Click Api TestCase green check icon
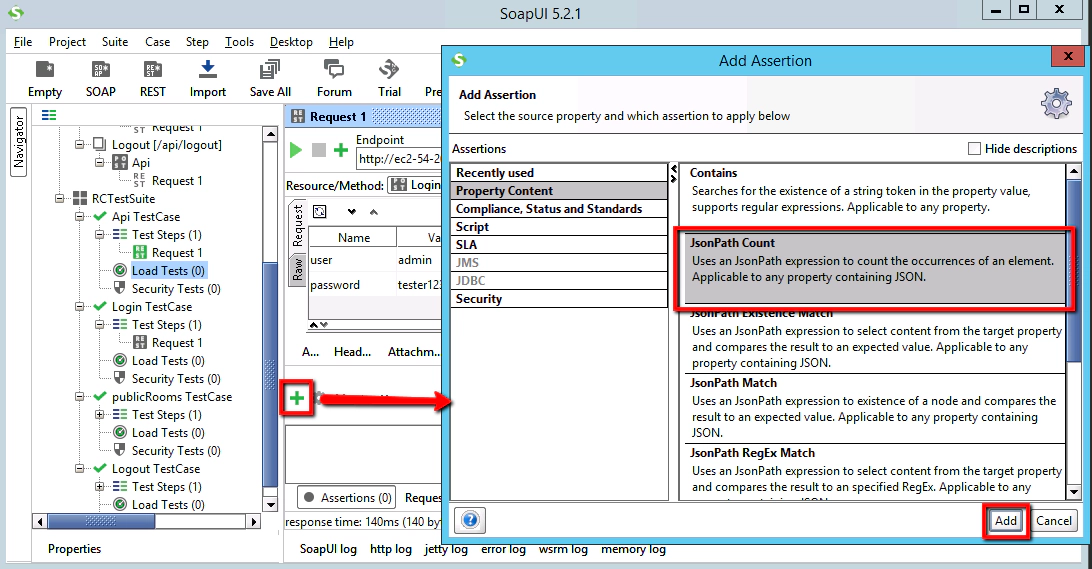Image resolution: width=1092 pixels, height=569 pixels. click(100, 217)
